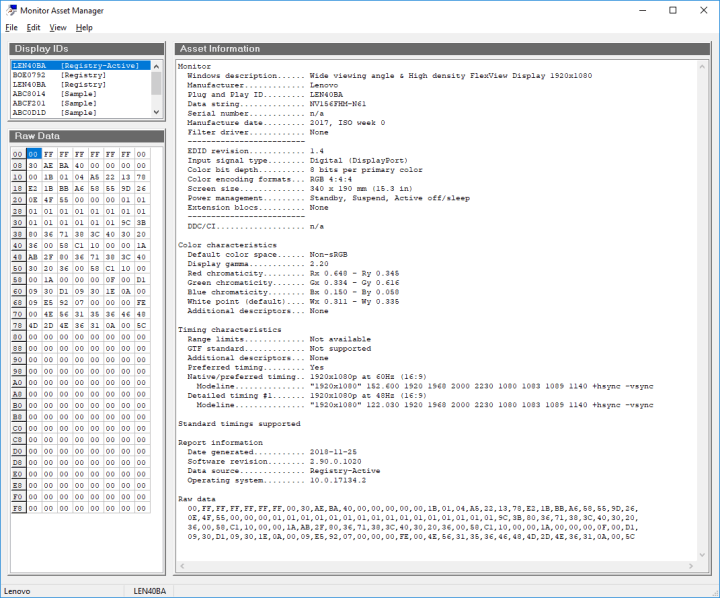Open the Edit menu

pos(33,27)
